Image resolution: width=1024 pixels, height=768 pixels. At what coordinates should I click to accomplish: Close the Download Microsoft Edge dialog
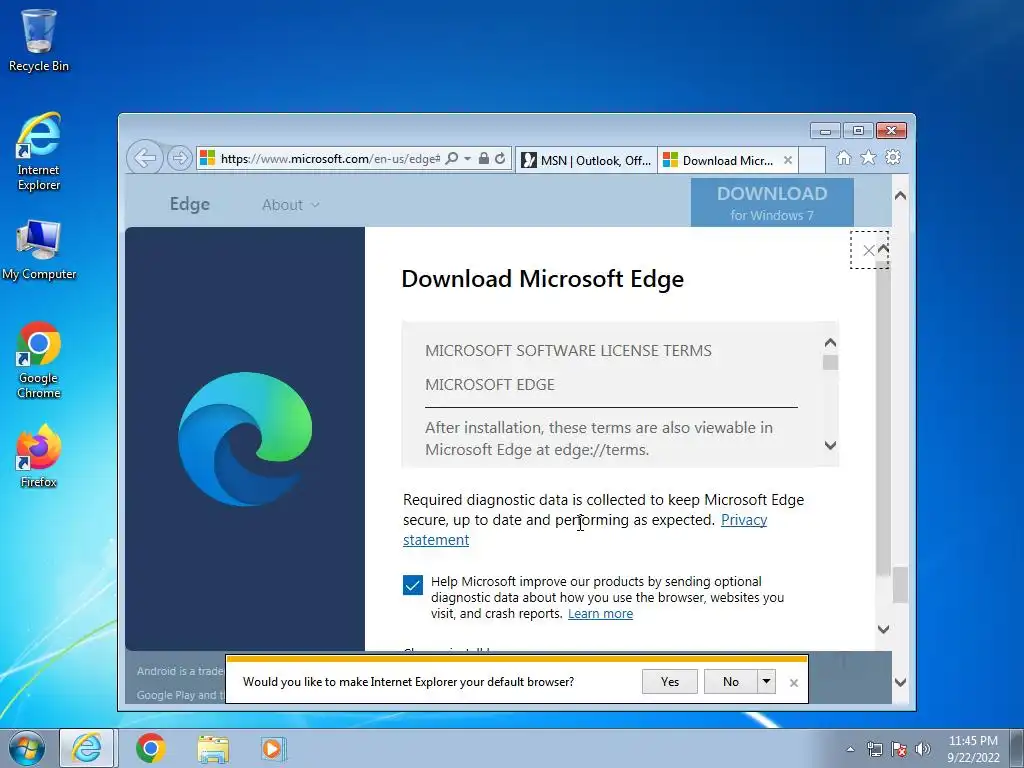[x=869, y=250]
